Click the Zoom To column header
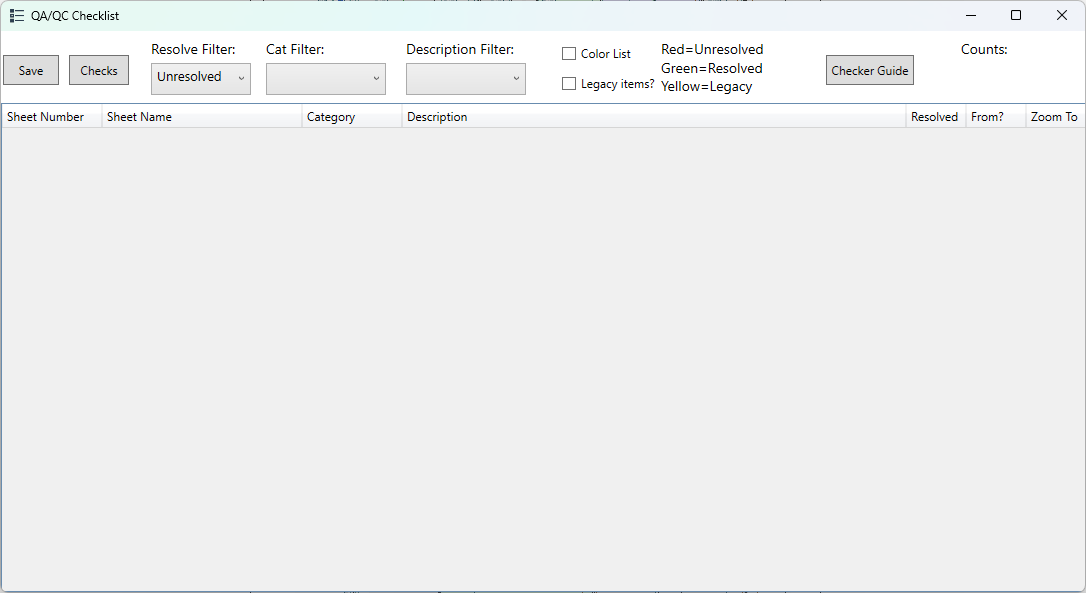This screenshot has height=593, width=1086. click(1054, 117)
